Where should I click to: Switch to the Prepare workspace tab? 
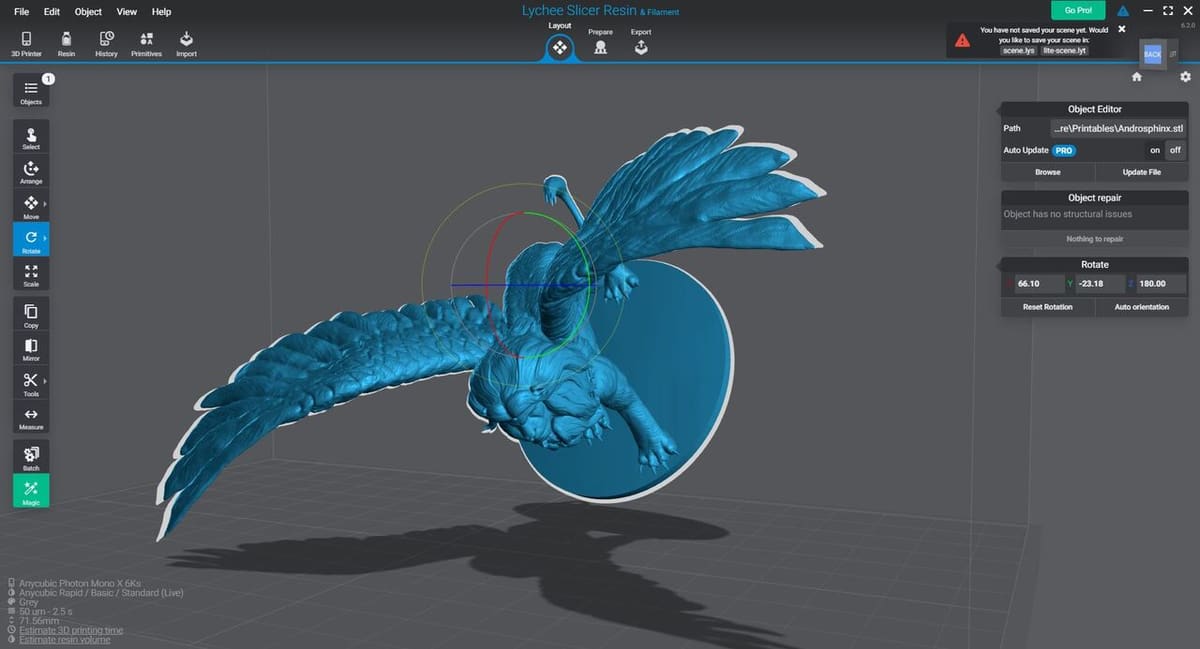(x=600, y=42)
